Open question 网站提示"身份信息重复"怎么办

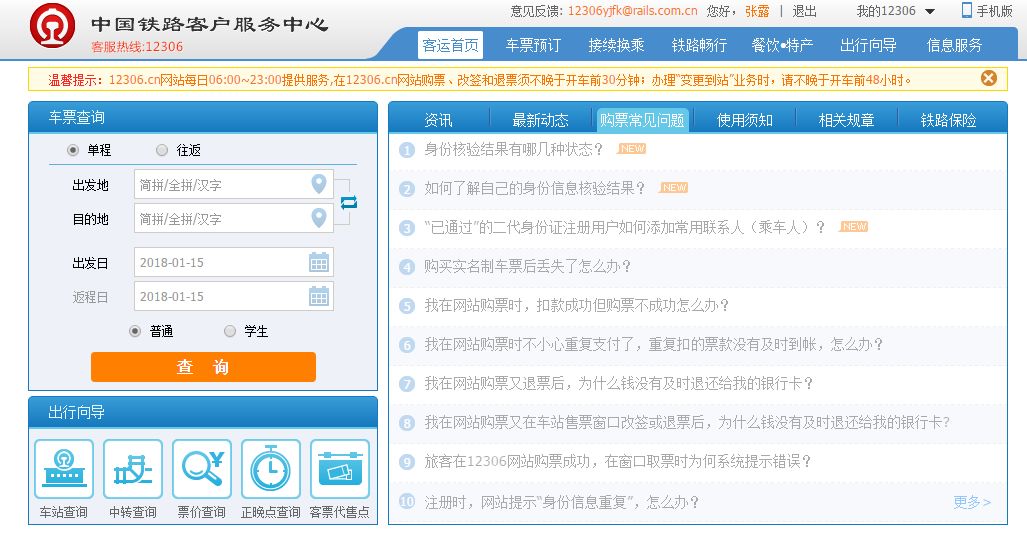tap(561, 502)
